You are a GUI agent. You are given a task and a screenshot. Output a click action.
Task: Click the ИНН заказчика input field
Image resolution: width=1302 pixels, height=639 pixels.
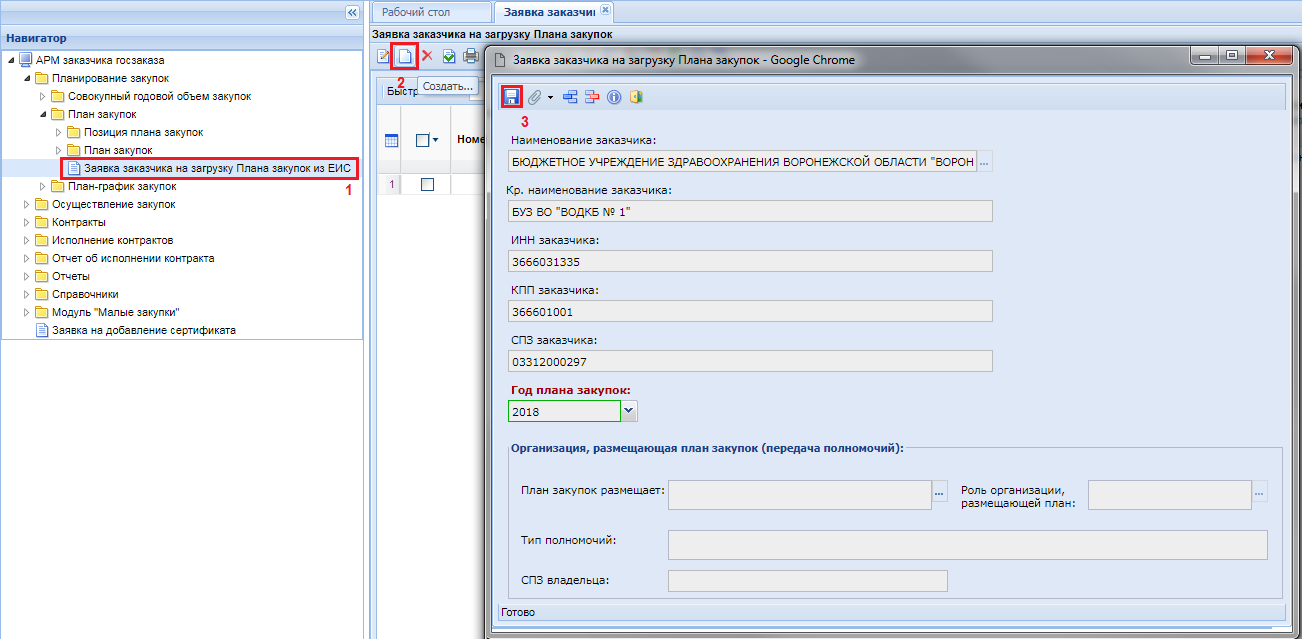[750, 261]
